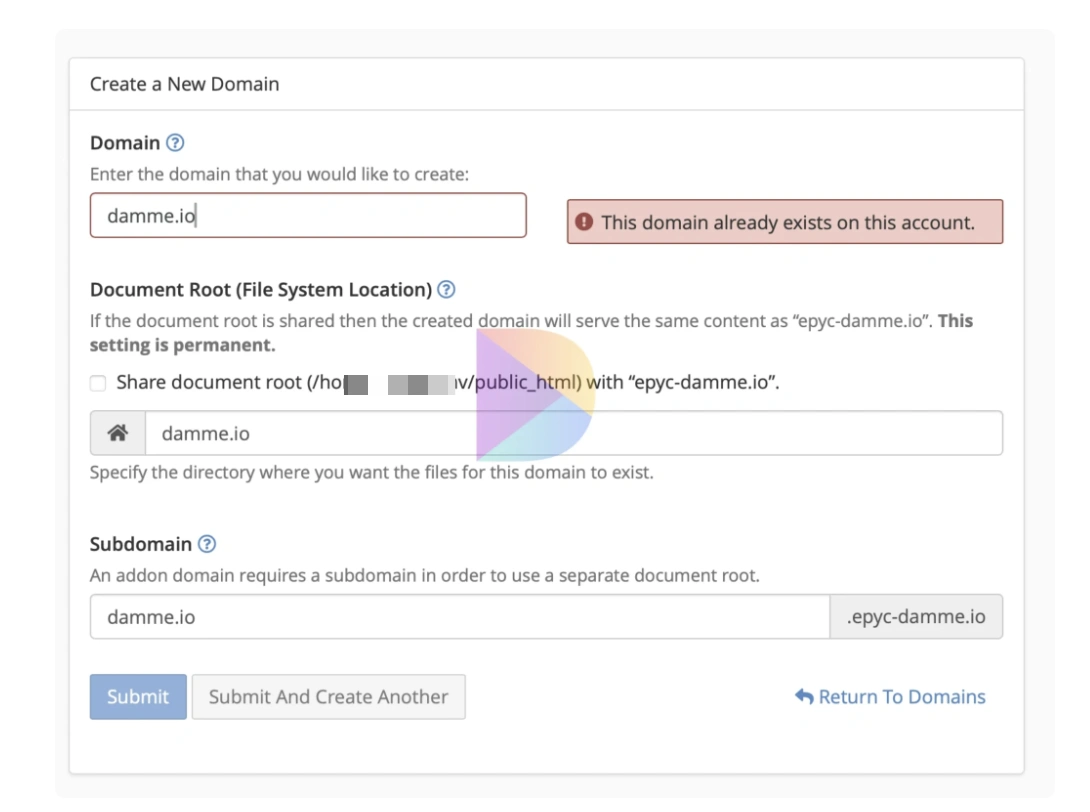Image resolution: width=1090 pixels, height=812 pixels.
Task: Enable the Share document root checkbox
Action: click(98, 383)
